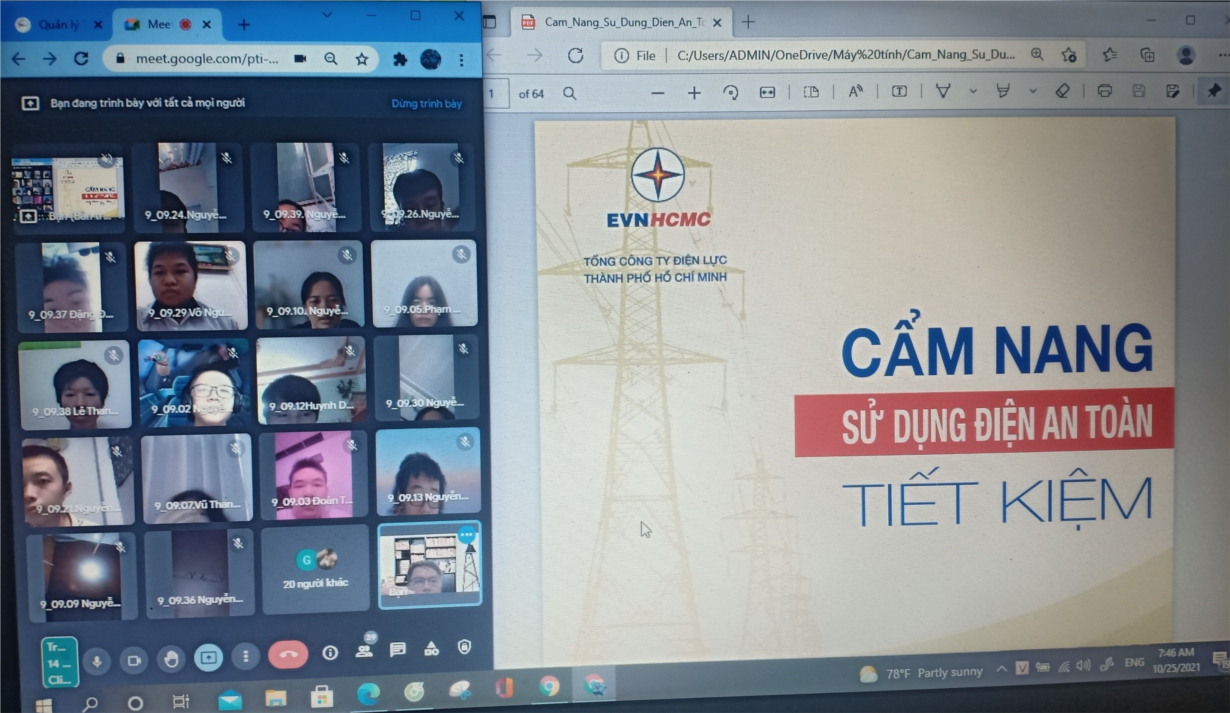Toggle the pin PDF toolbar button

[1214, 91]
